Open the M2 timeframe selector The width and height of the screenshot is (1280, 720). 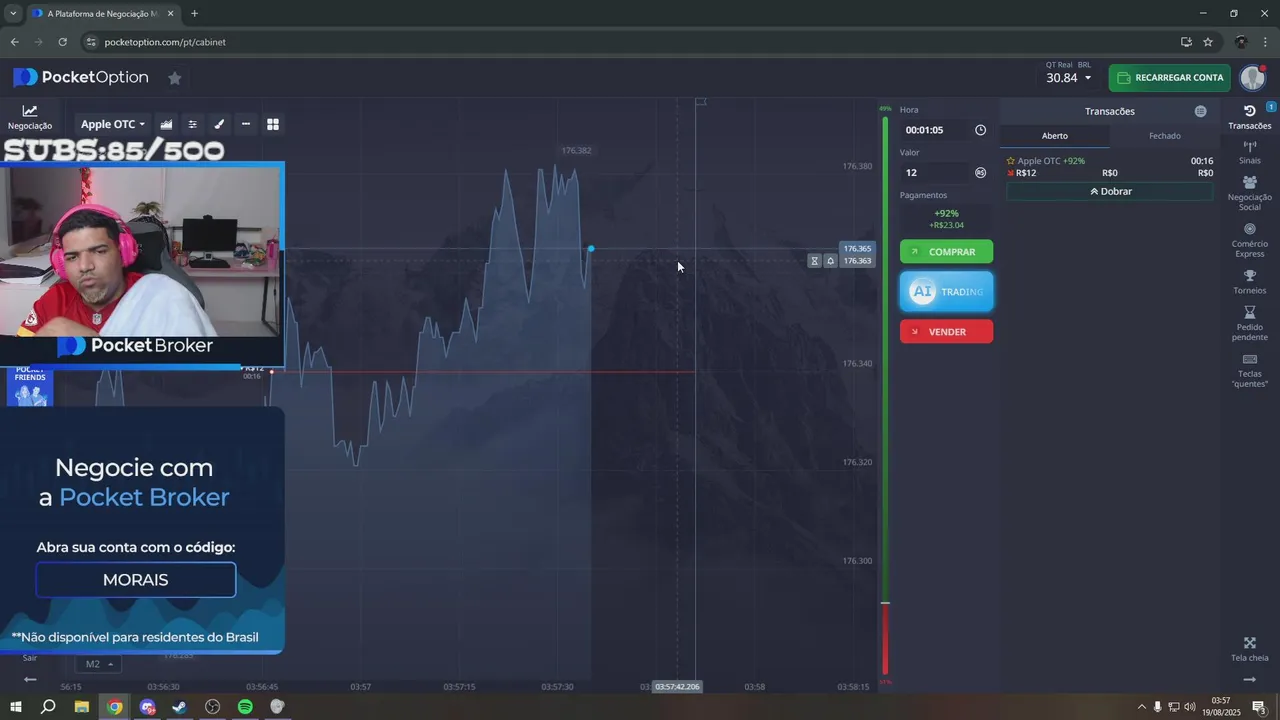pyautogui.click(x=98, y=664)
